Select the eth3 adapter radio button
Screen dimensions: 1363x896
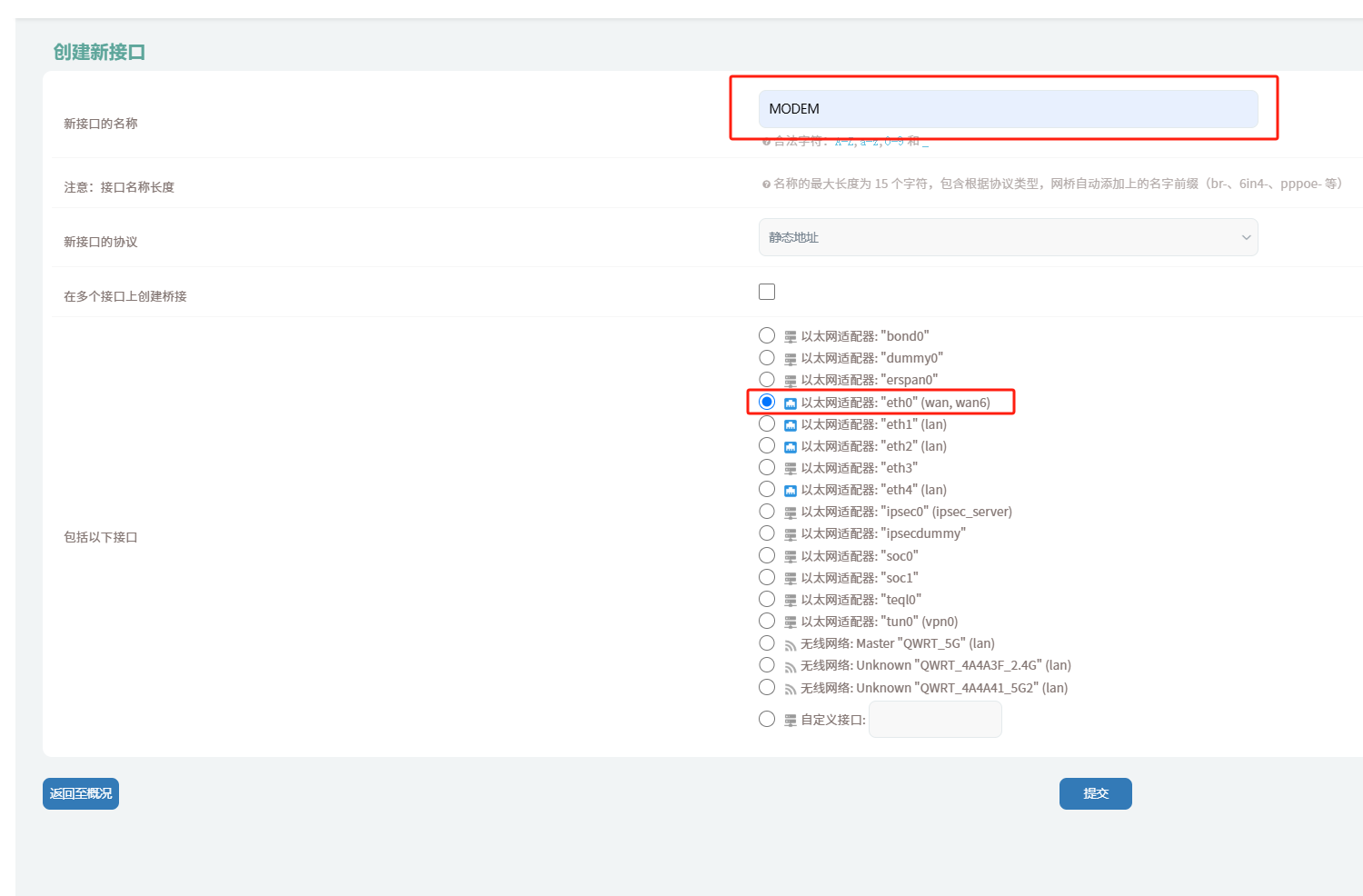point(767,467)
